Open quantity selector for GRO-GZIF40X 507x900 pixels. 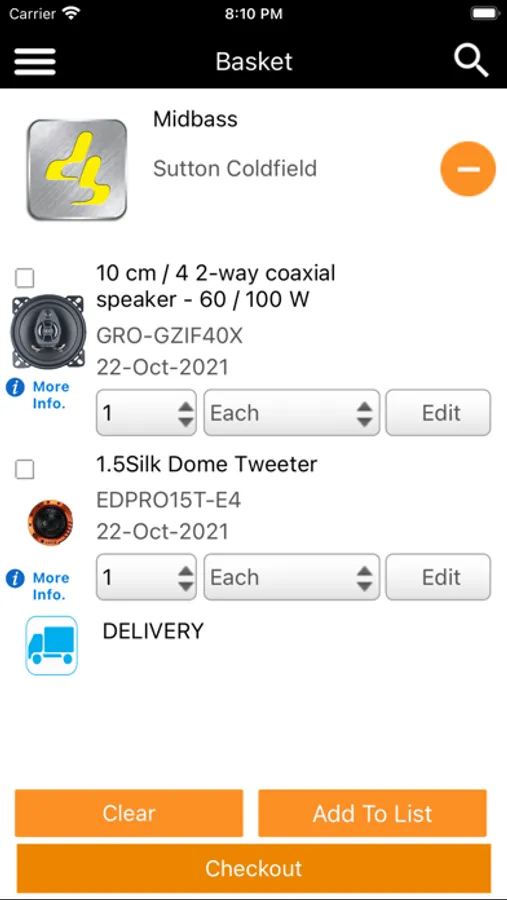point(146,413)
